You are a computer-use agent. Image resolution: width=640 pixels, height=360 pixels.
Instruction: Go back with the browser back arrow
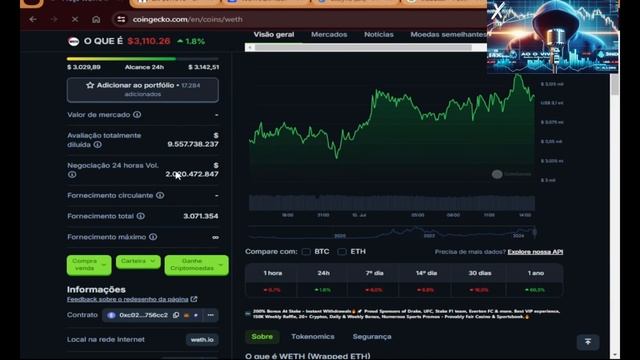(x=33, y=19)
